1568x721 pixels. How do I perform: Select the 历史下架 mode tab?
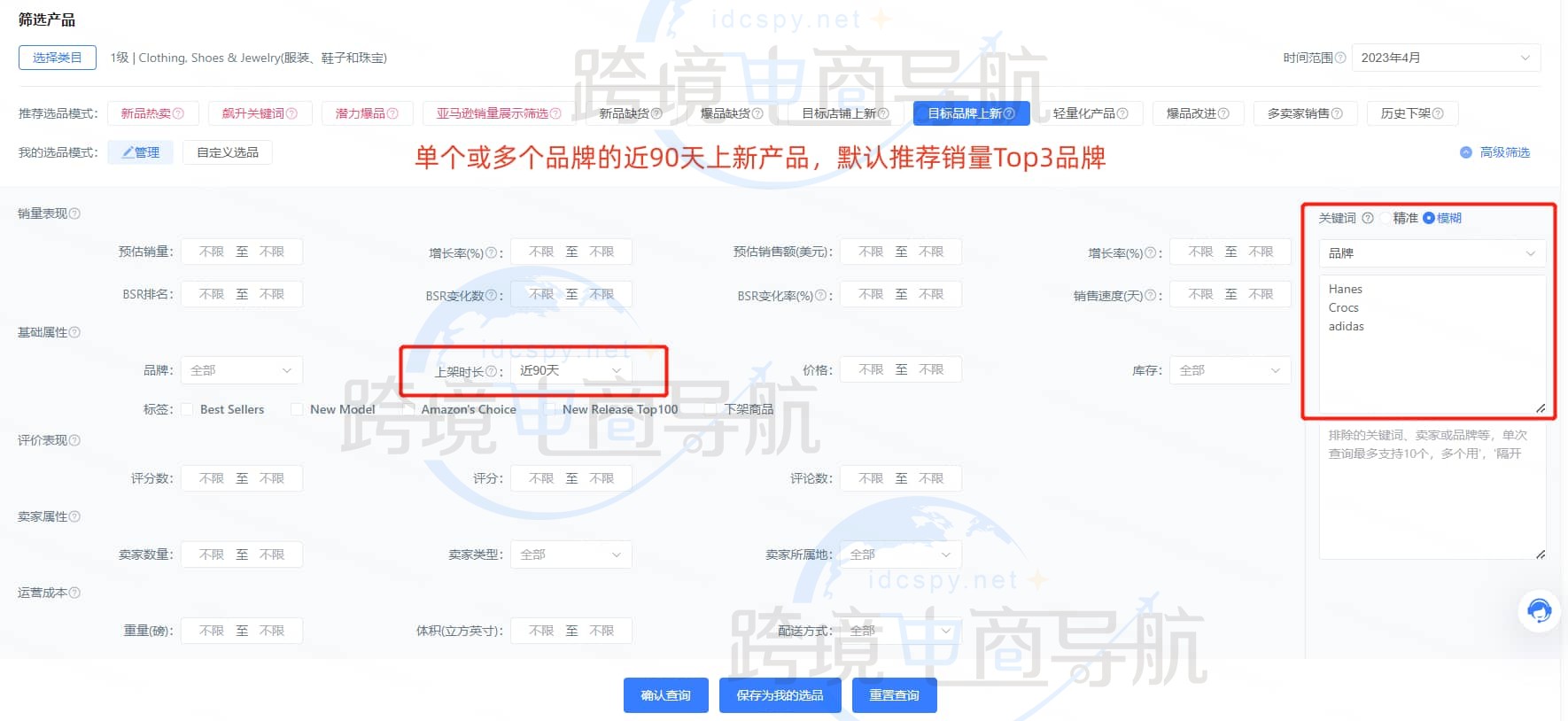tap(1412, 113)
